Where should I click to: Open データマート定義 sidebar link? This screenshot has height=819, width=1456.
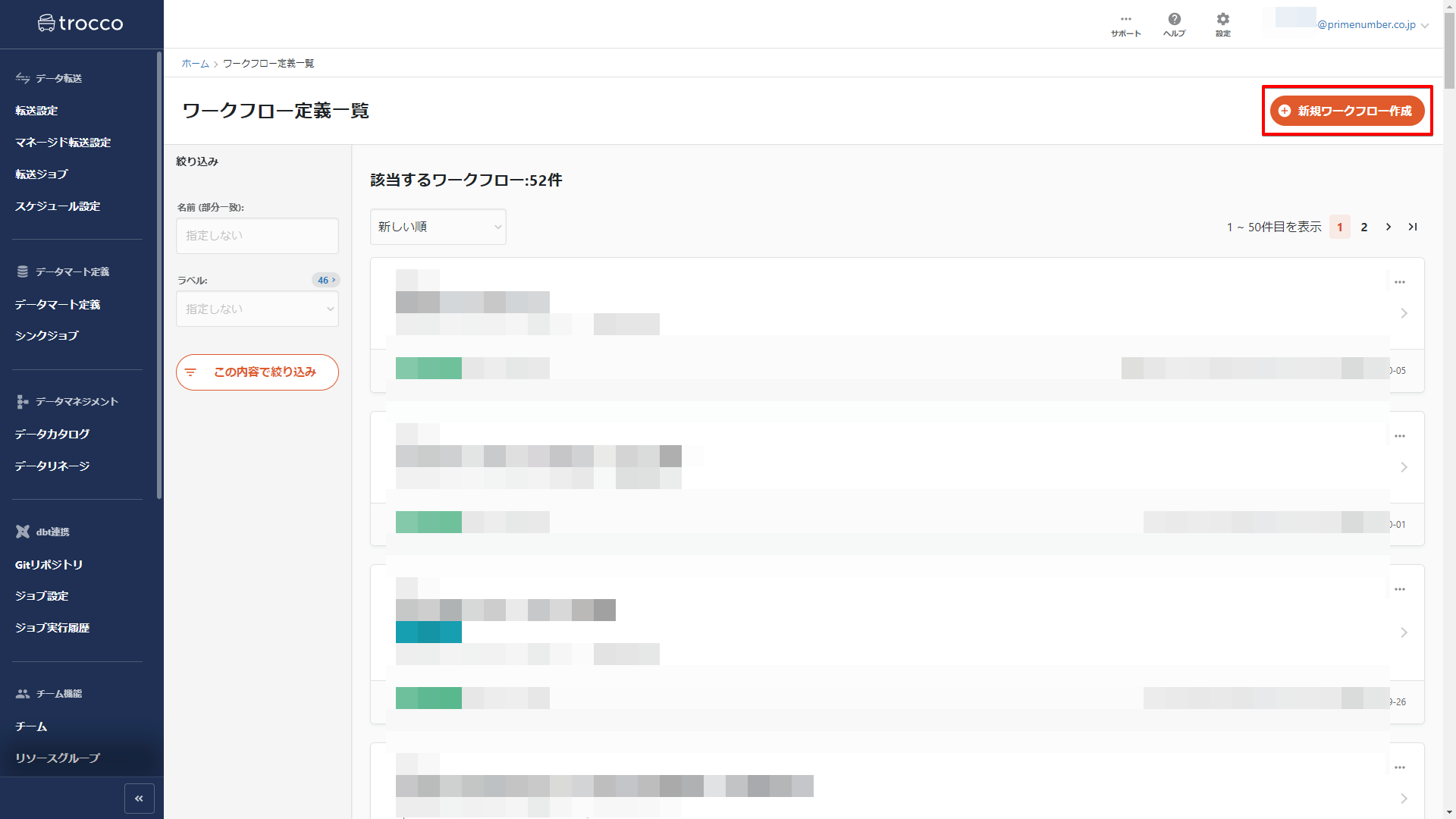[x=58, y=305]
